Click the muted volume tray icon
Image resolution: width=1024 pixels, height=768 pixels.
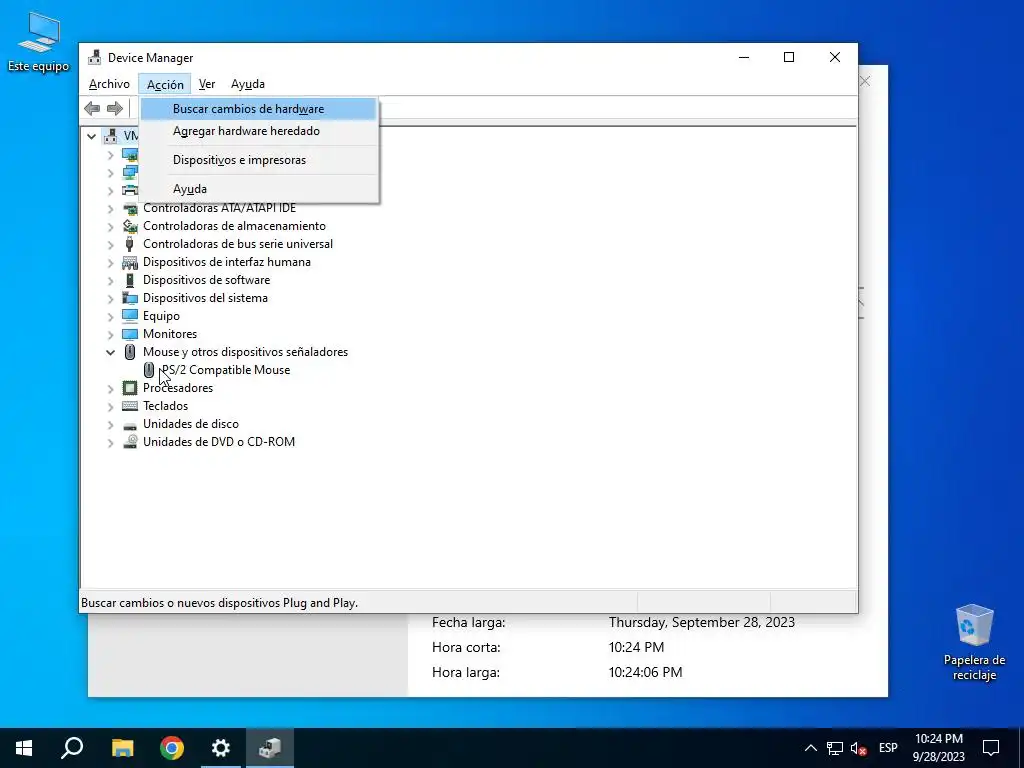859,748
